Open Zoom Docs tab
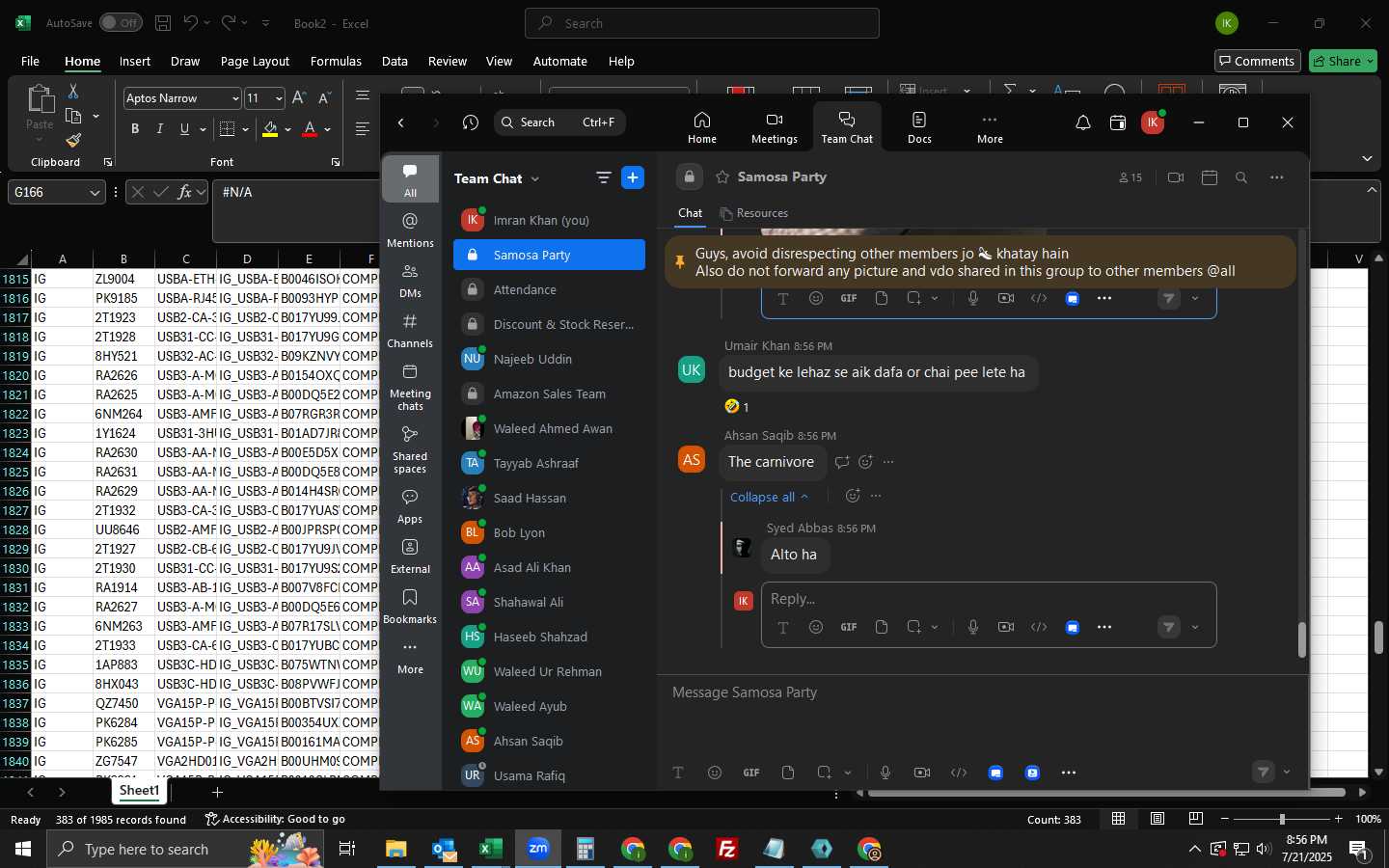Screen dimensions: 1389x868 919,126
